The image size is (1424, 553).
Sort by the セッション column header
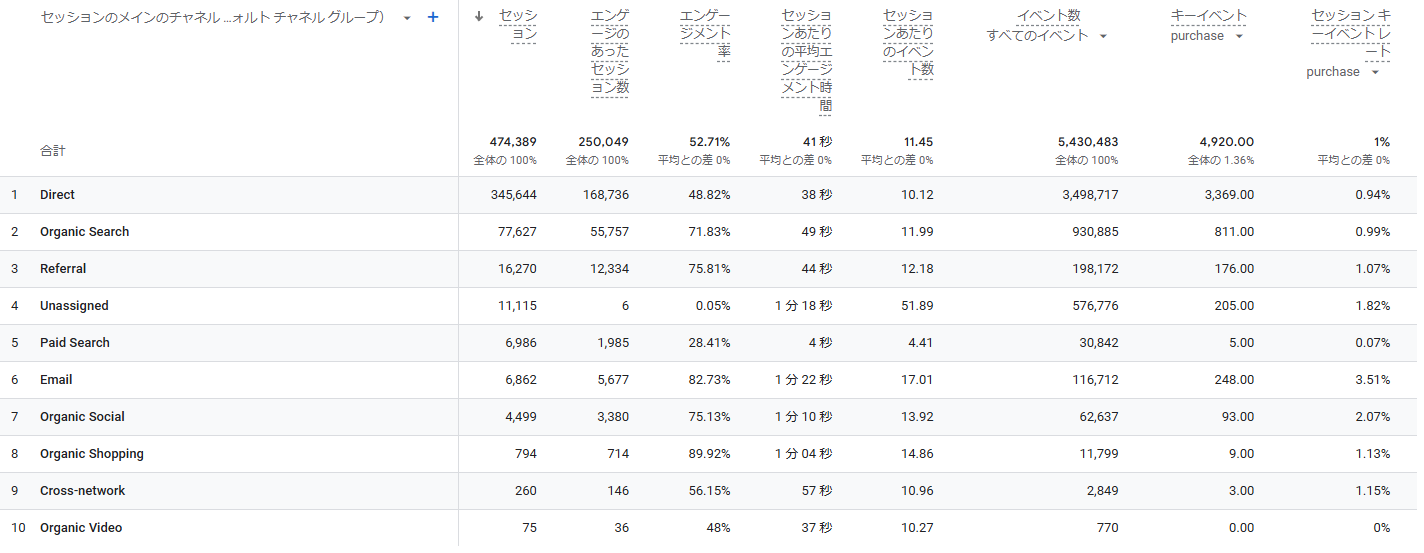pyautogui.click(x=517, y=25)
